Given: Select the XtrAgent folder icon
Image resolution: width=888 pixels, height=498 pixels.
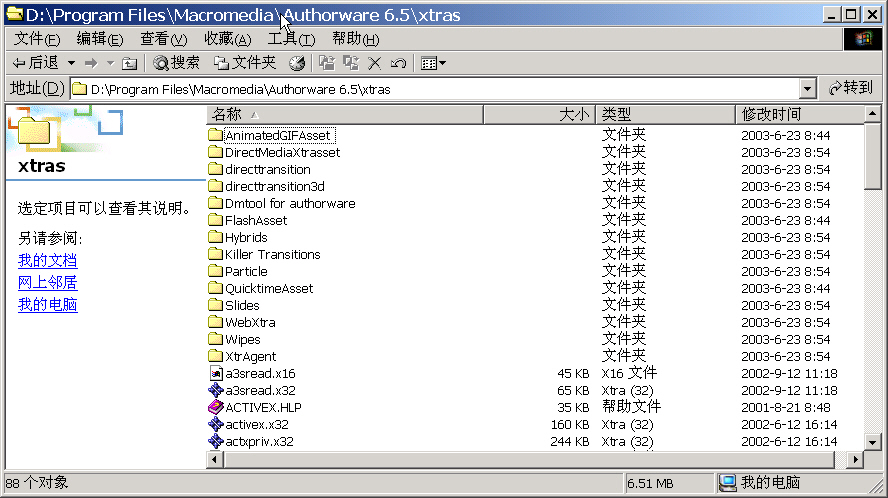Looking at the screenshot, I should (215, 356).
